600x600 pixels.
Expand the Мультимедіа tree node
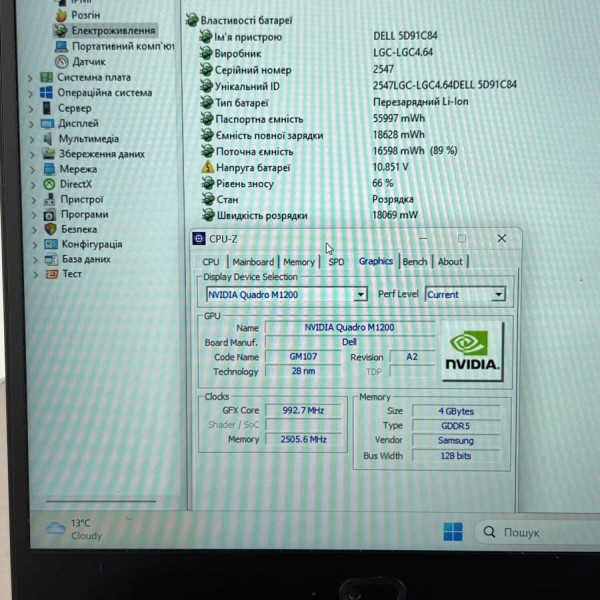point(32,140)
